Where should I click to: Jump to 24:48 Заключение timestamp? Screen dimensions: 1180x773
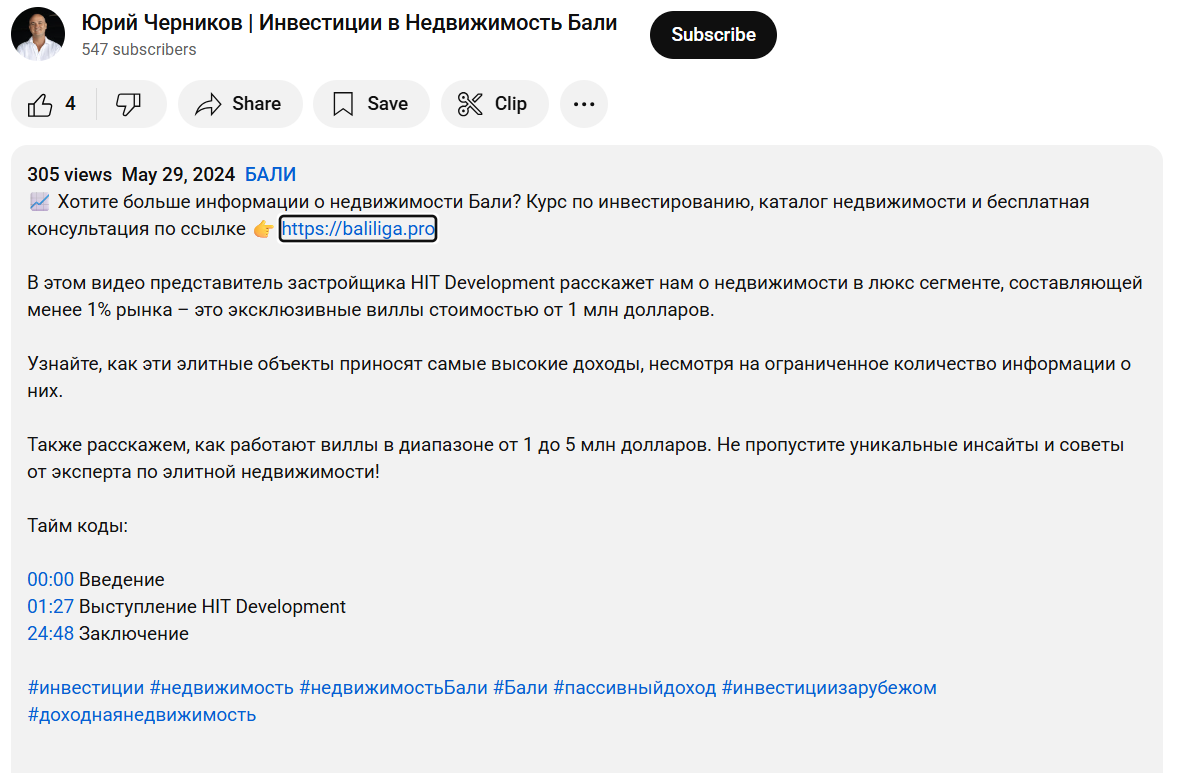point(50,633)
